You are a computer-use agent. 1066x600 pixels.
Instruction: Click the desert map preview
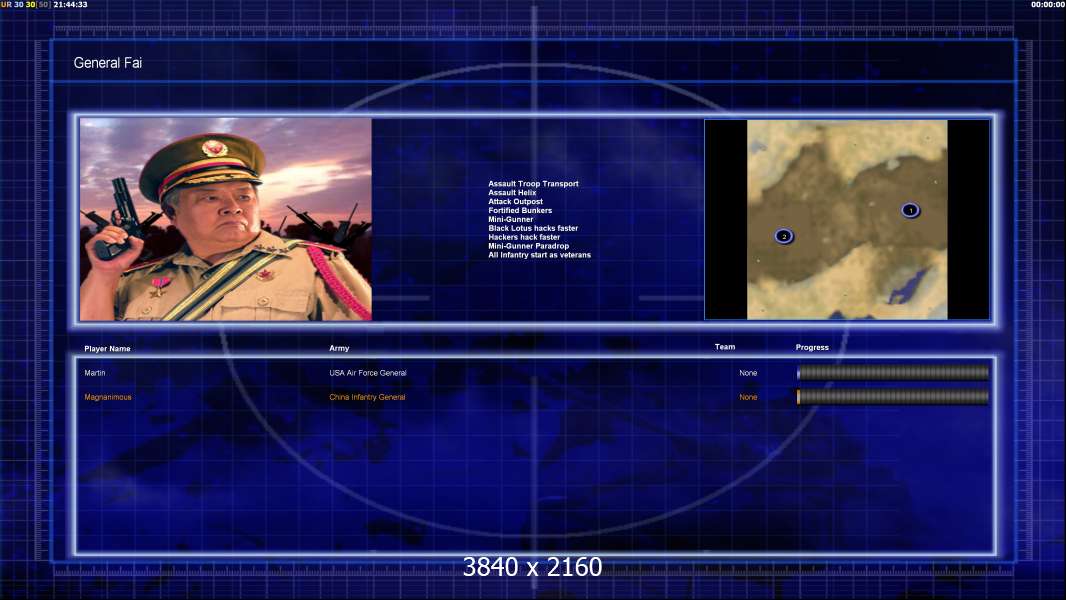point(847,219)
